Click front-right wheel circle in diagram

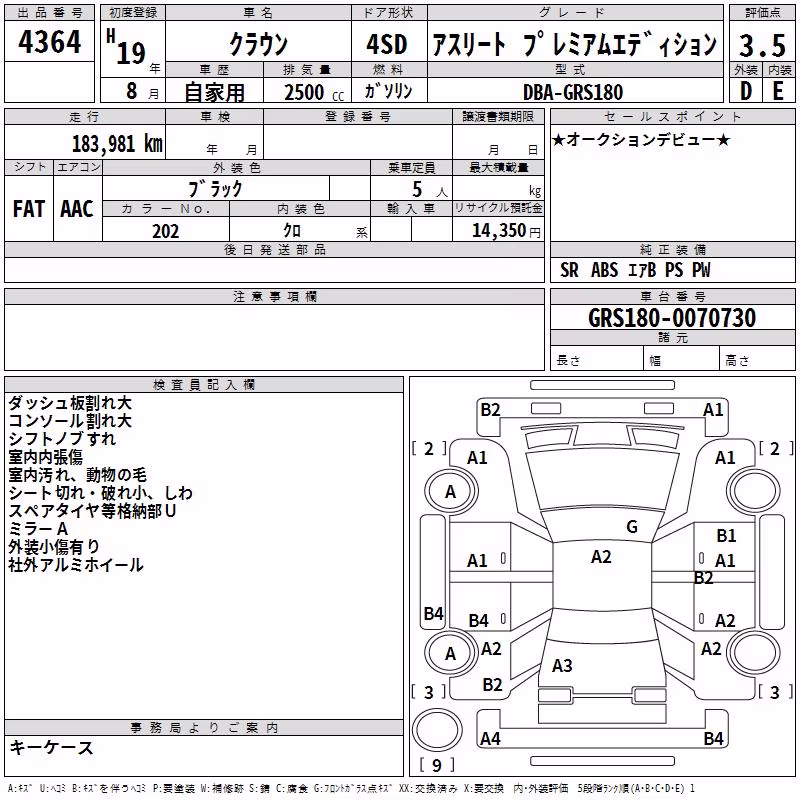click(754, 492)
